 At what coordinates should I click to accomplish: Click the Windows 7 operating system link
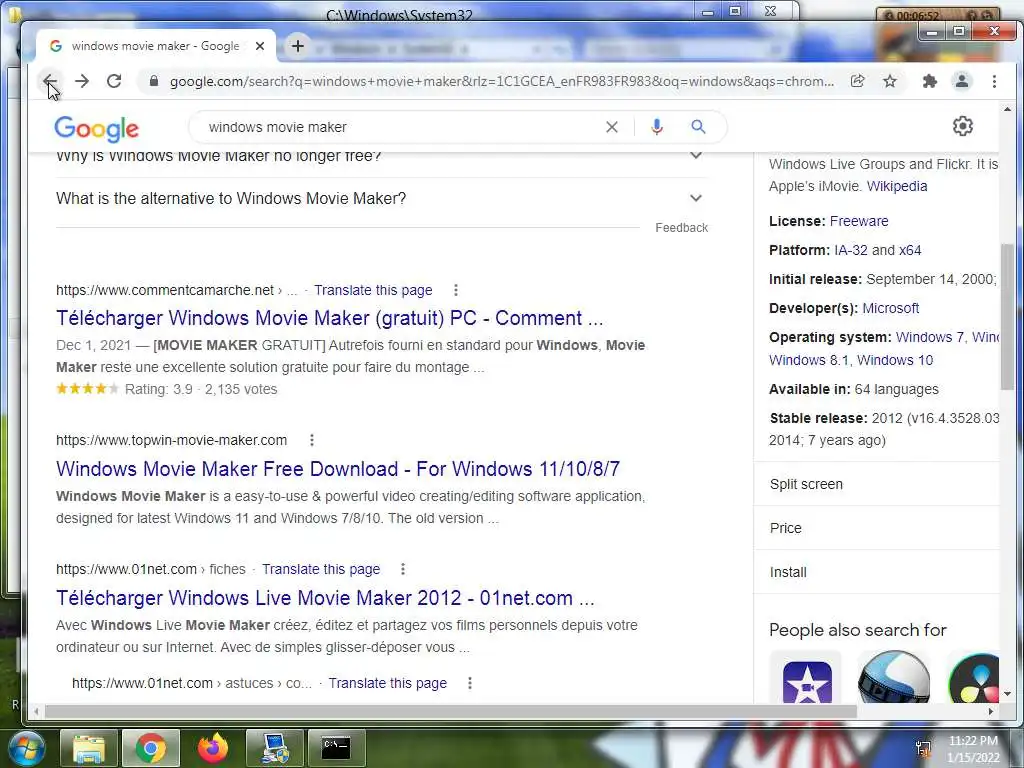(929, 337)
